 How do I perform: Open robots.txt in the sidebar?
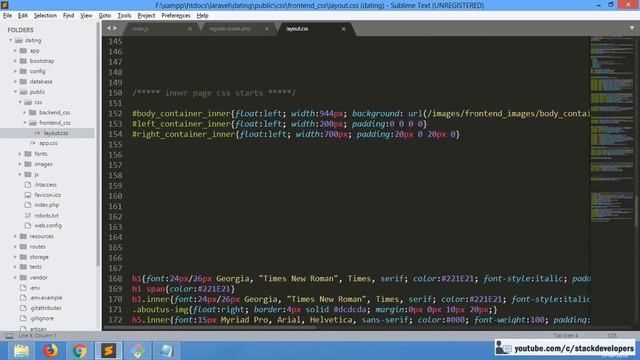pos(46,216)
